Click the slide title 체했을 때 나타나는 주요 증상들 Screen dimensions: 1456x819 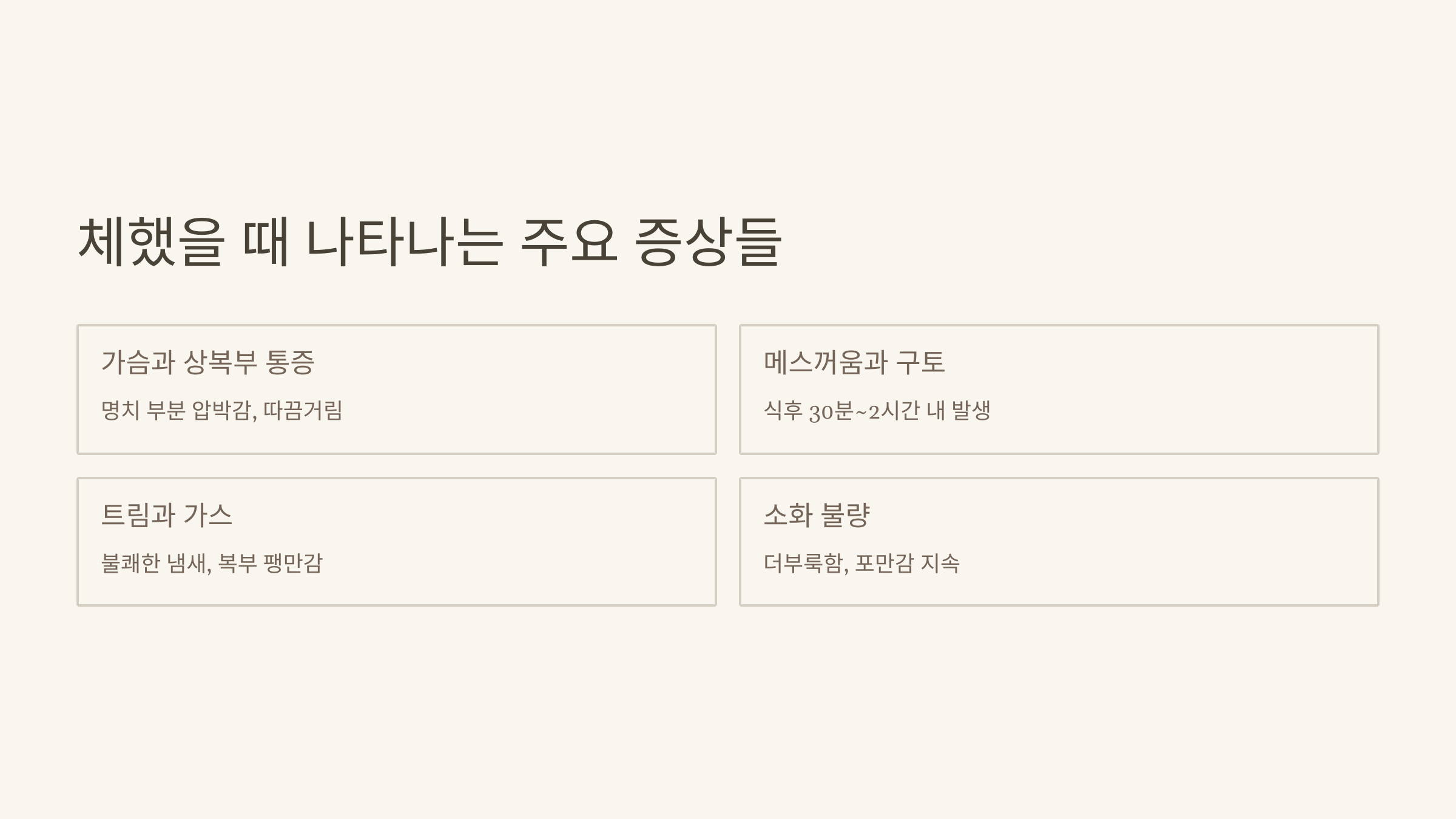[430, 242]
